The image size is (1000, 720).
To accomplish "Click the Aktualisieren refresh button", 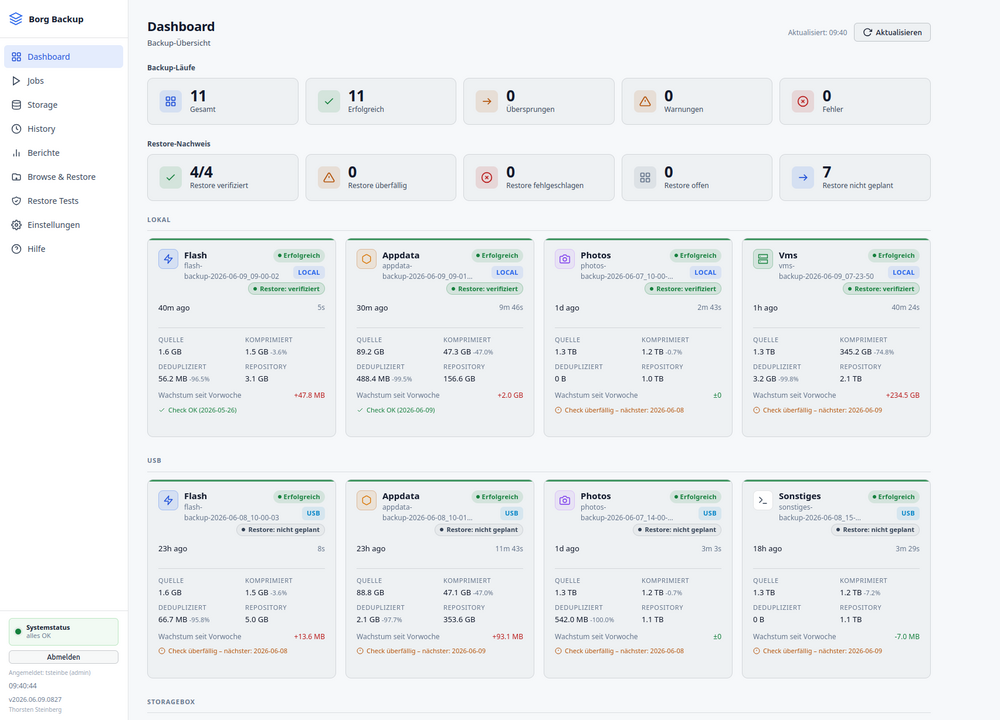I will [x=892, y=33].
